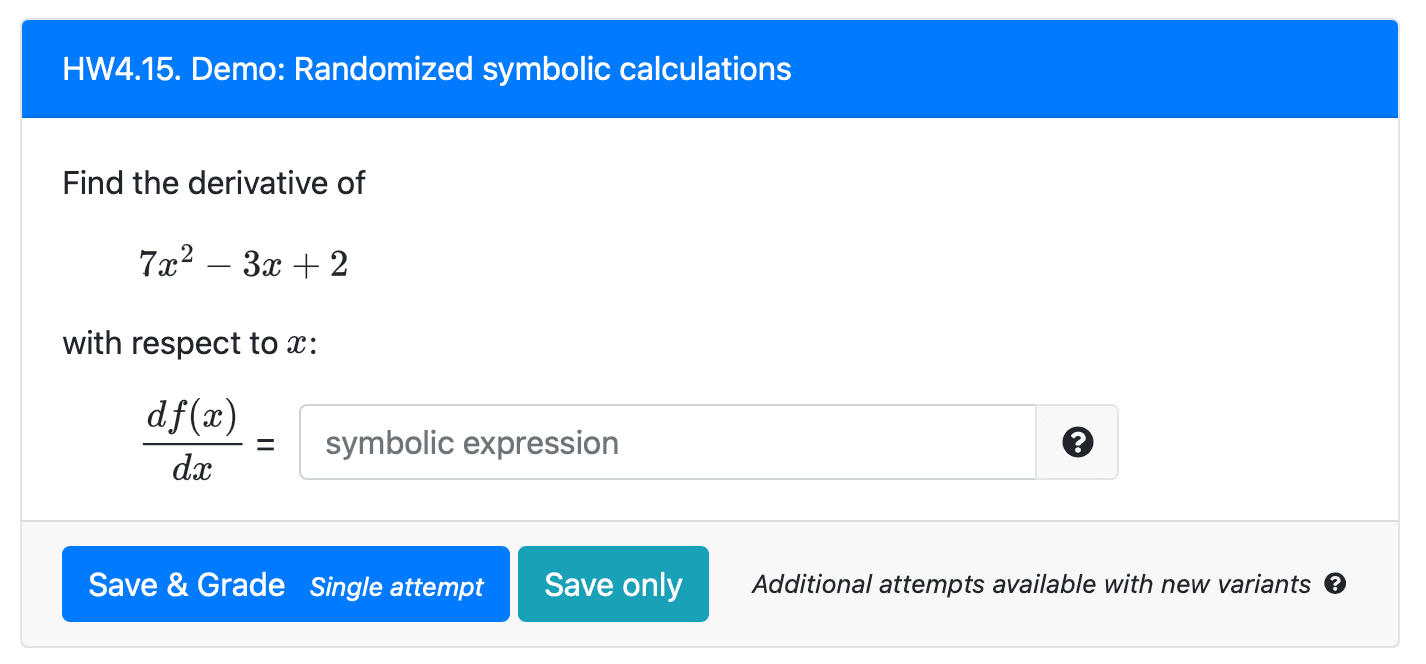Click the Find the derivative prompt text
This screenshot has width=1426, height=664.
[x=213, y=183]
